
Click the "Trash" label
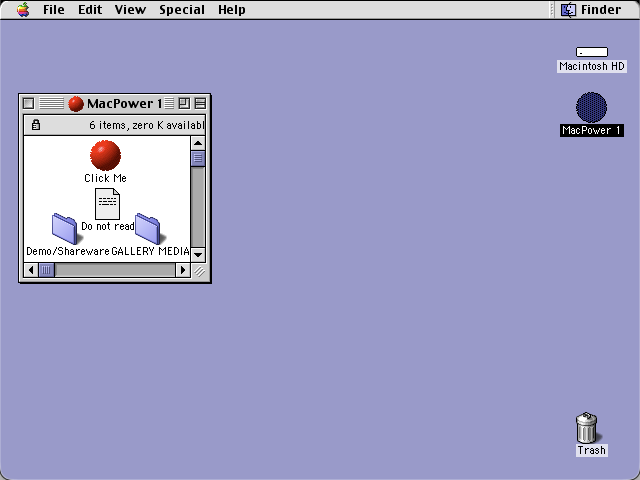coord(591,450)
